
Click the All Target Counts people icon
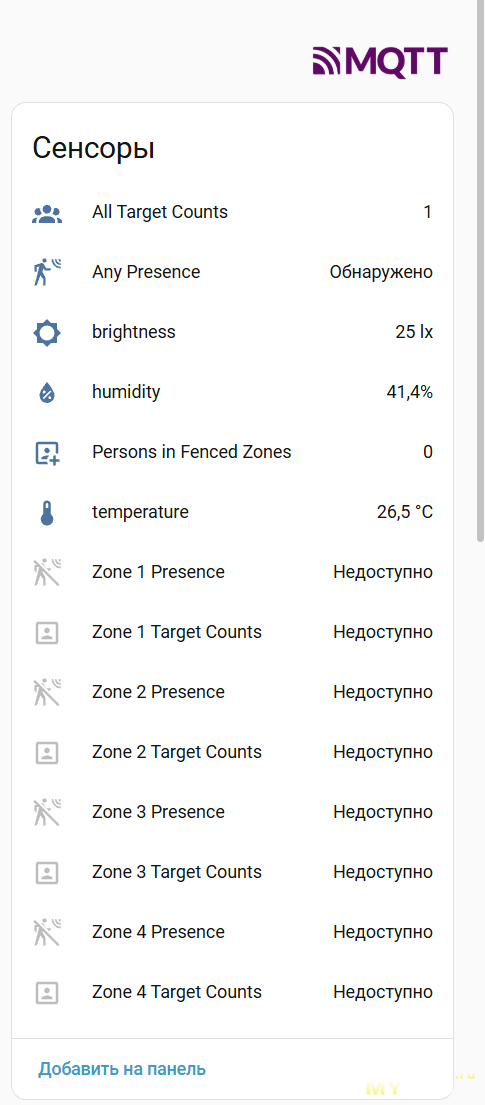pos(47,213)
